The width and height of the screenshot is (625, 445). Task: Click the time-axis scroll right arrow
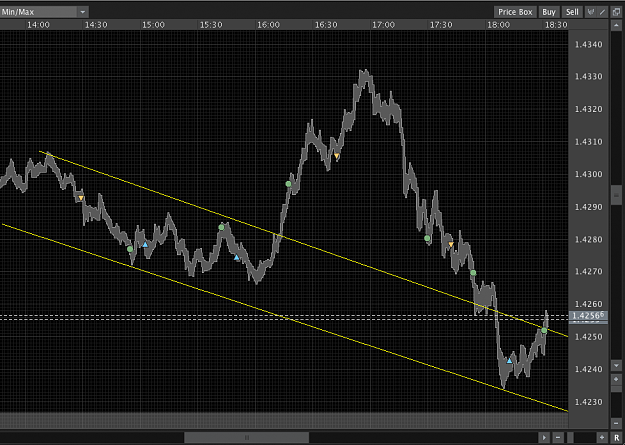544,437
